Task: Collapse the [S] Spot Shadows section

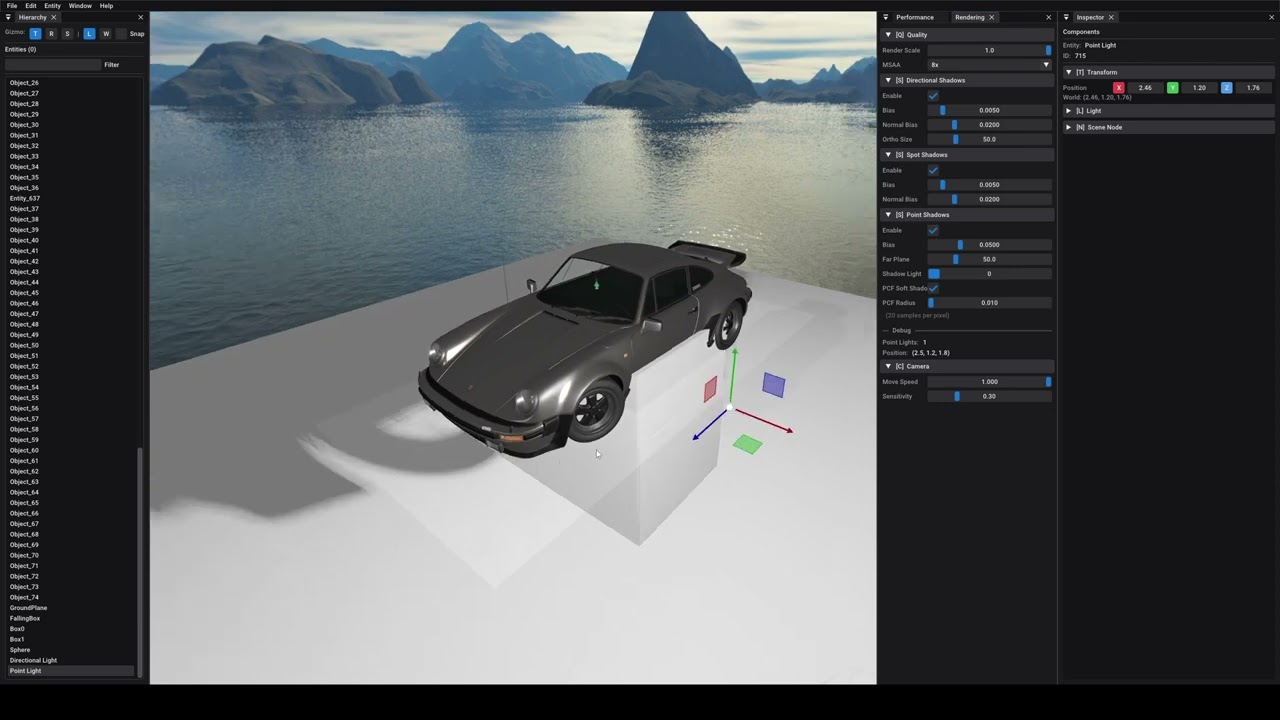Action: click(966, 155)
